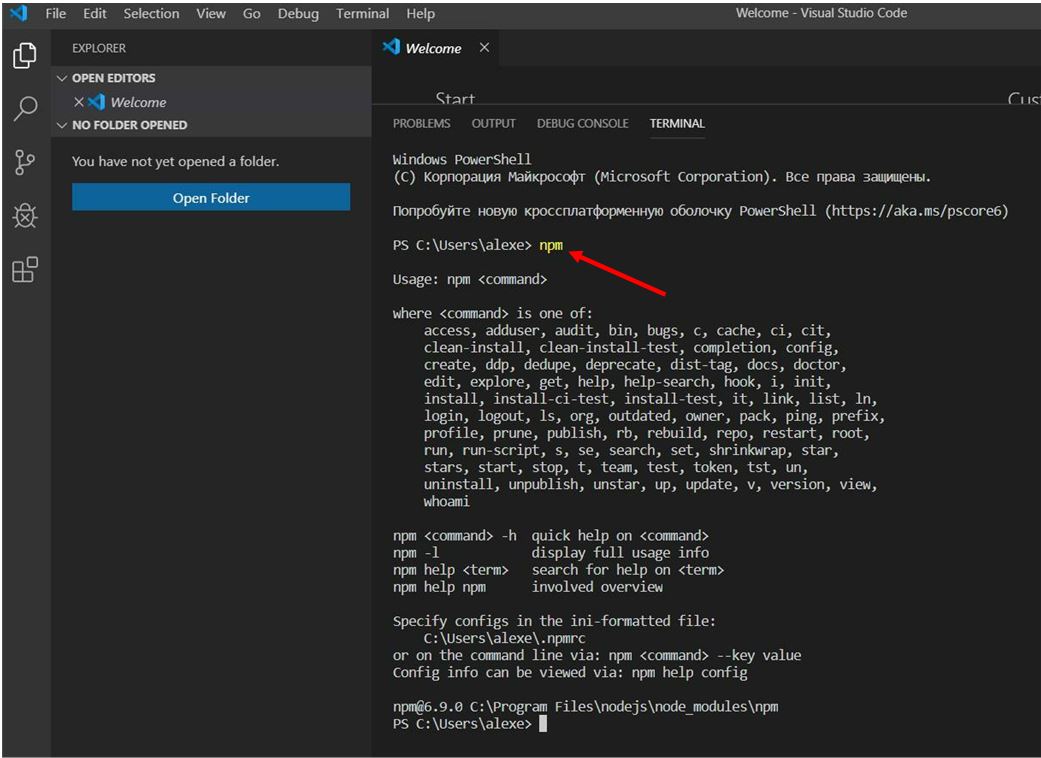The image size is (1041, 758).
Task: Close Welcome in Open Editors list
Action: click(79, 102)
